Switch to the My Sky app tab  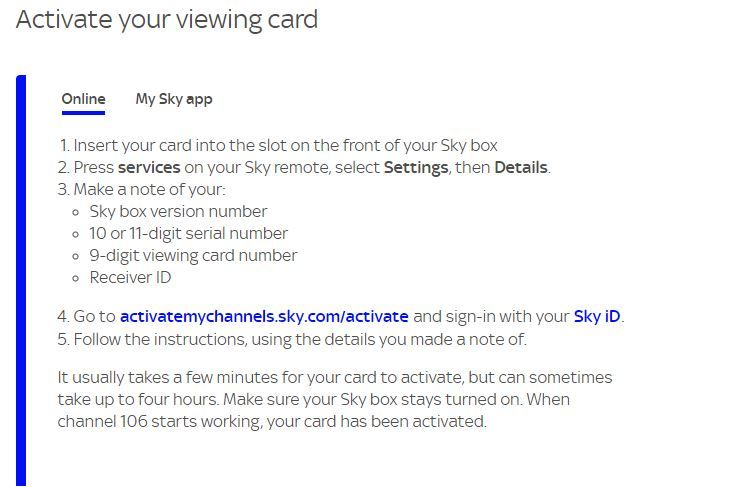click(174, 99)
